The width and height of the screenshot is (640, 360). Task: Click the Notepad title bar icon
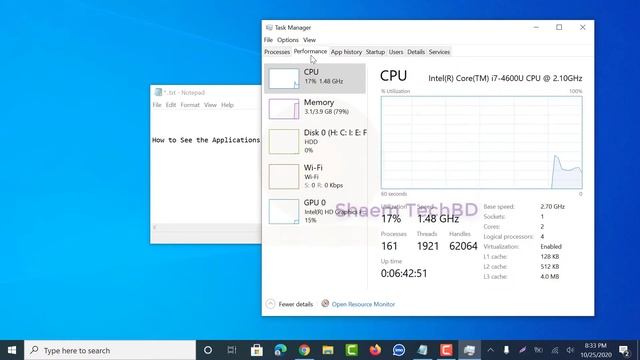pyautogui.click(x=158, y=92)
